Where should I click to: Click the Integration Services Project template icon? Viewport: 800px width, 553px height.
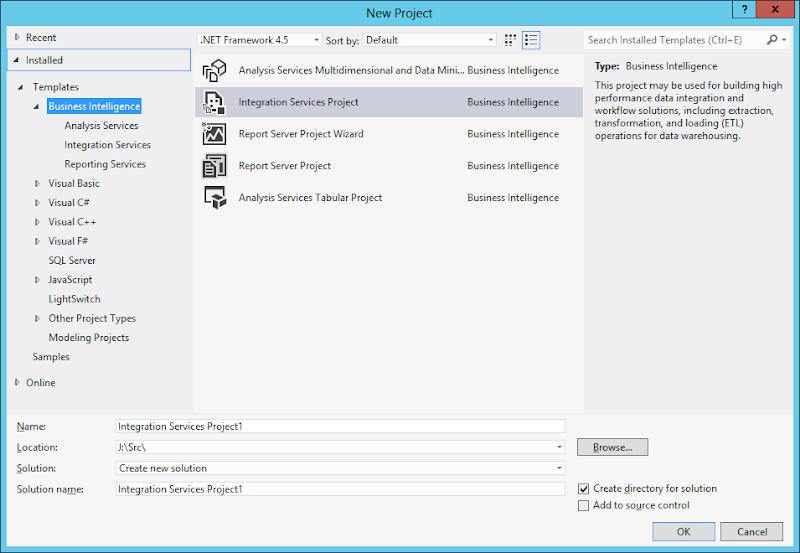tap(214, 102)
